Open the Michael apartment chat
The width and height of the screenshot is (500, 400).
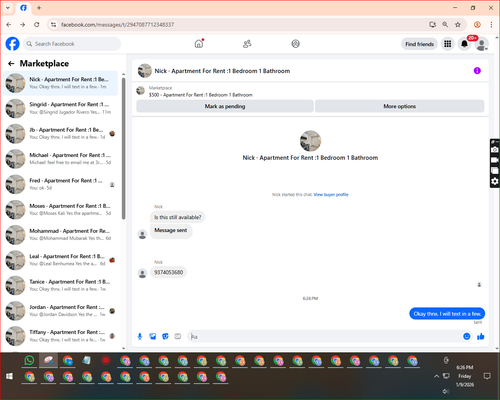(61, 159)
